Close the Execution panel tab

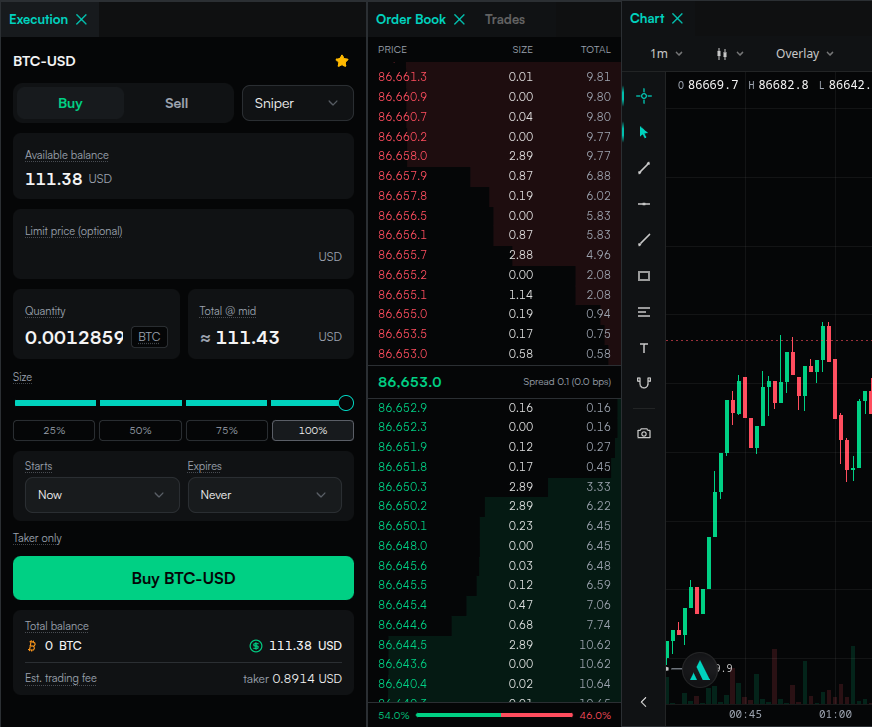point(81,19)
